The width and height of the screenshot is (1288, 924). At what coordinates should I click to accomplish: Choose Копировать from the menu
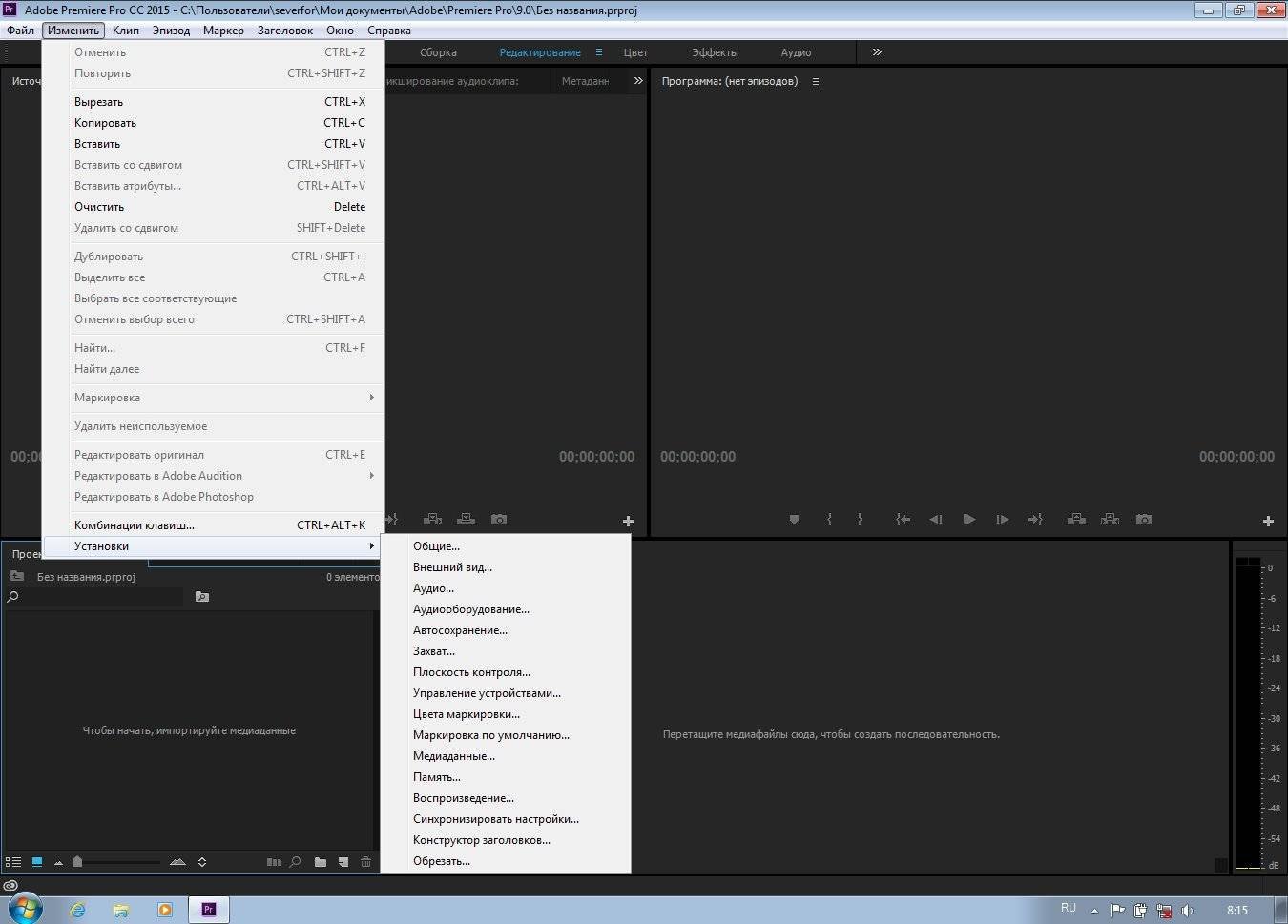click(x=214, y=123)
